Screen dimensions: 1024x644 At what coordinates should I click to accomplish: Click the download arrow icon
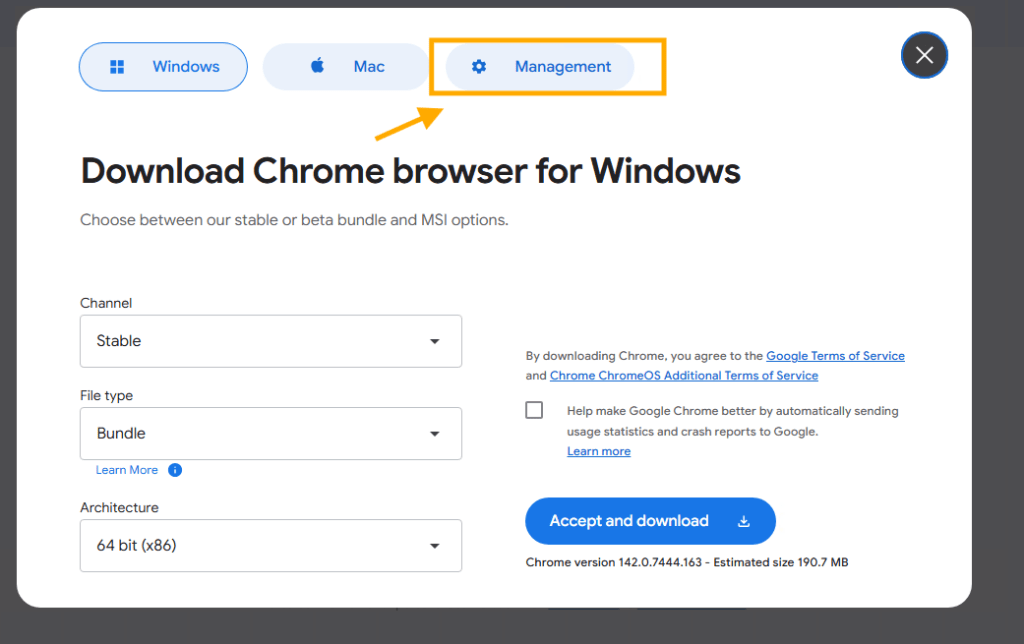(x=743, y=521)
